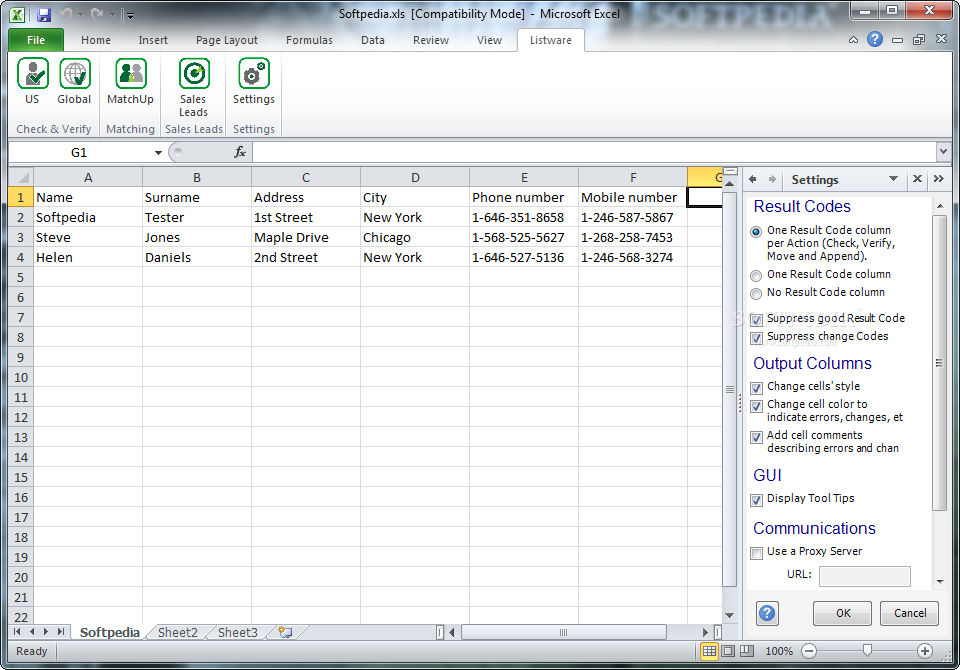This screenshot has width=960, height=670.
Task: Expand the formula bar
Action: [x=943, y=151]
